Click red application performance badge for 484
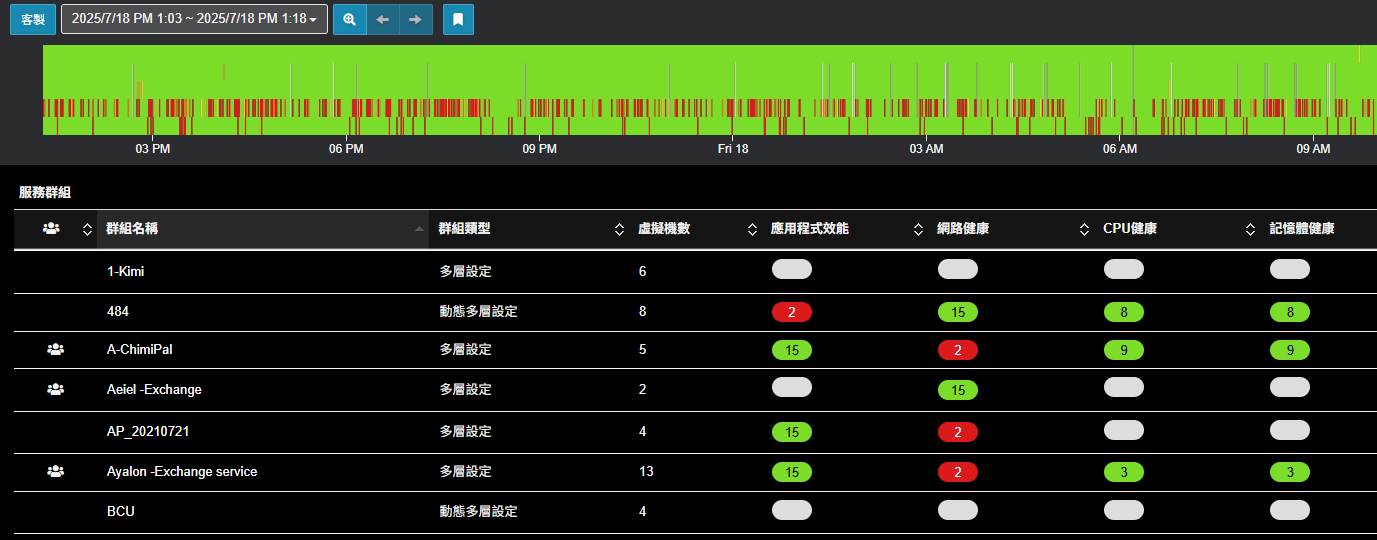1377x540 pixels. [x=791, y=312]
